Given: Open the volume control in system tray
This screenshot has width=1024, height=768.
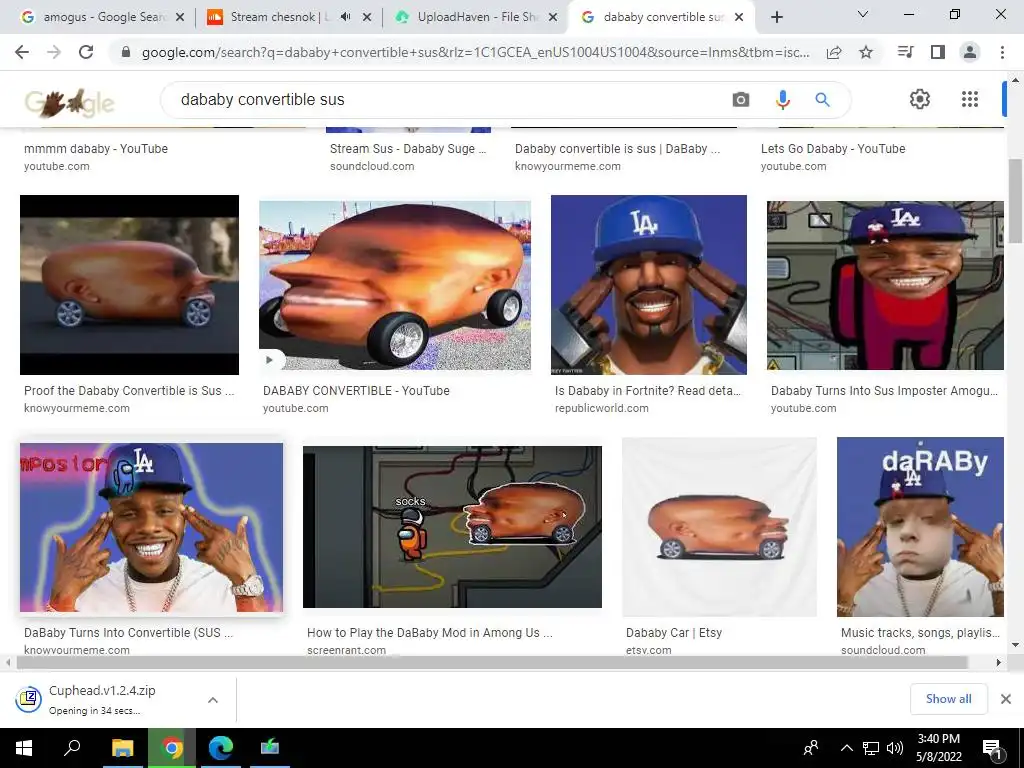Looking at the screenshot, I should [895, 748].
